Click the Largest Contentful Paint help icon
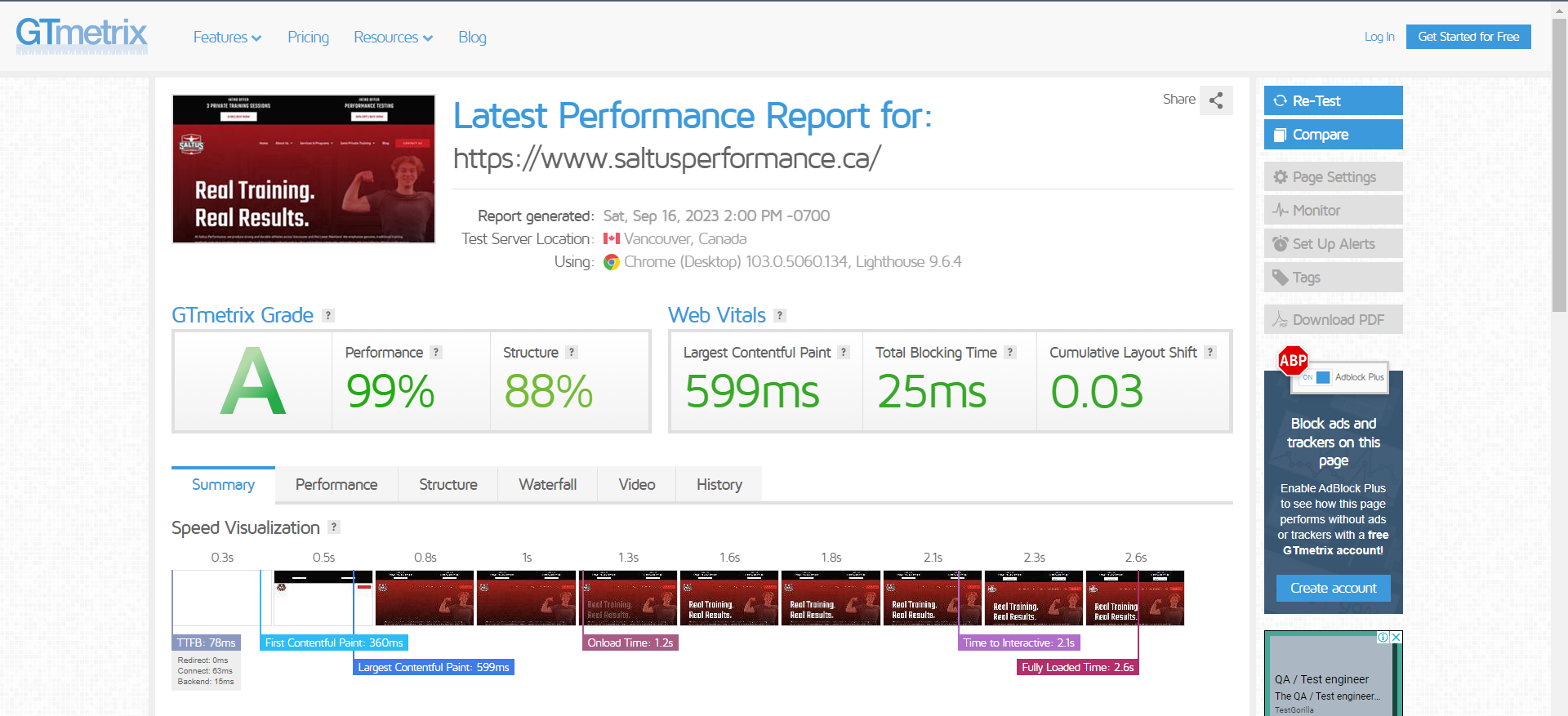This screenshot has height=716, width=1568. (844, 352)
